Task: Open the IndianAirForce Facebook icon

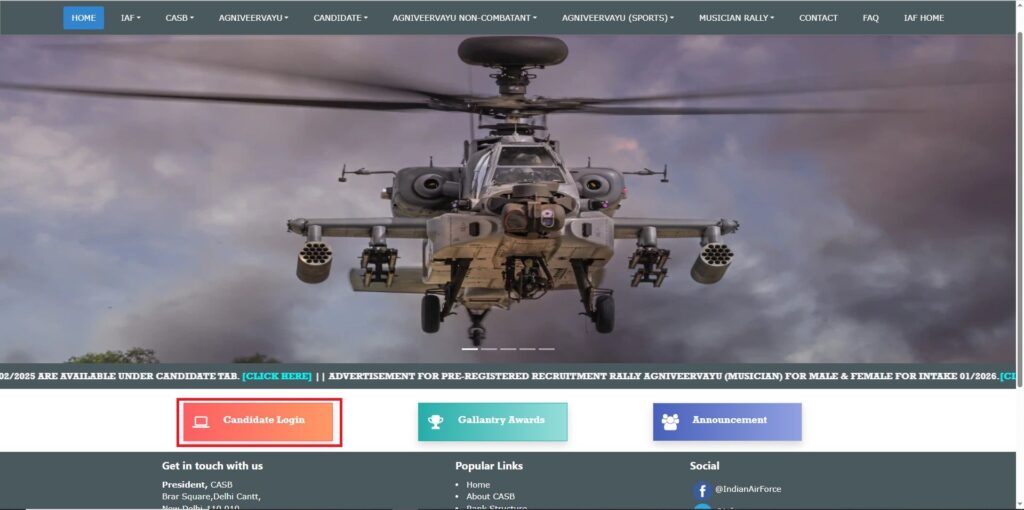Action: coord(702,490)
